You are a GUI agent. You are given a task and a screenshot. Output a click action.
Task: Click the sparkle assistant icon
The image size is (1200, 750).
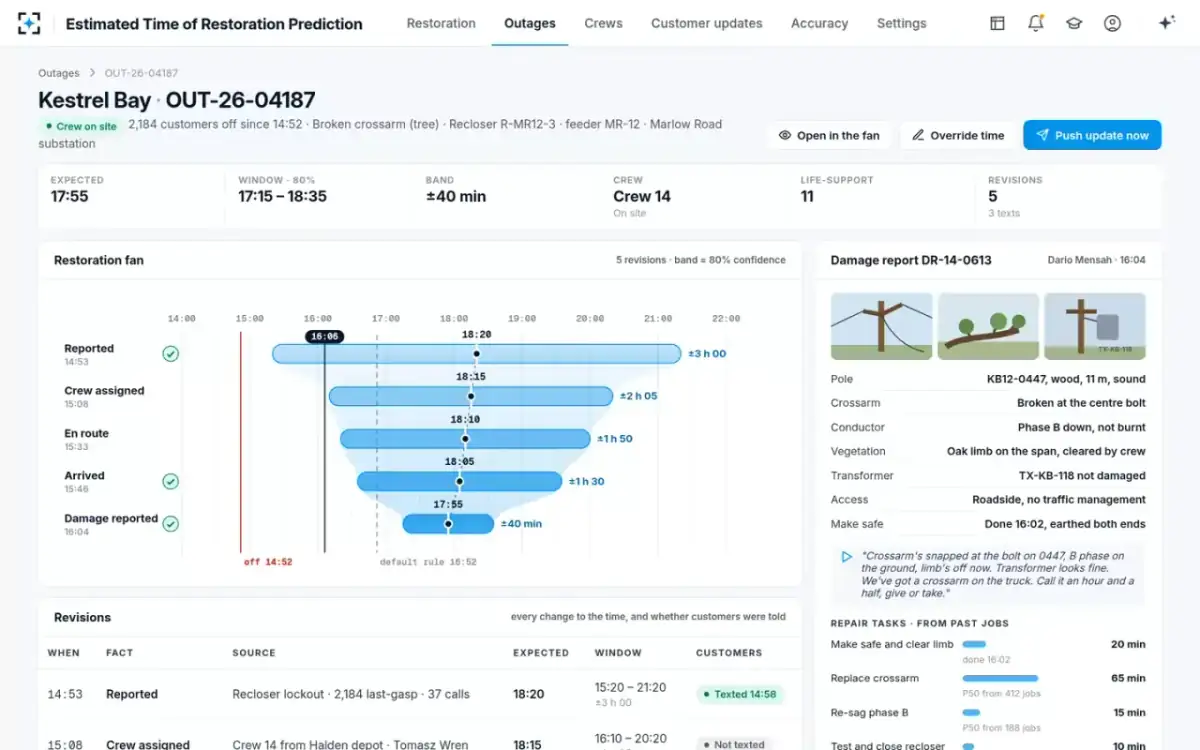pyautogui.click(x=1166, y=23)
